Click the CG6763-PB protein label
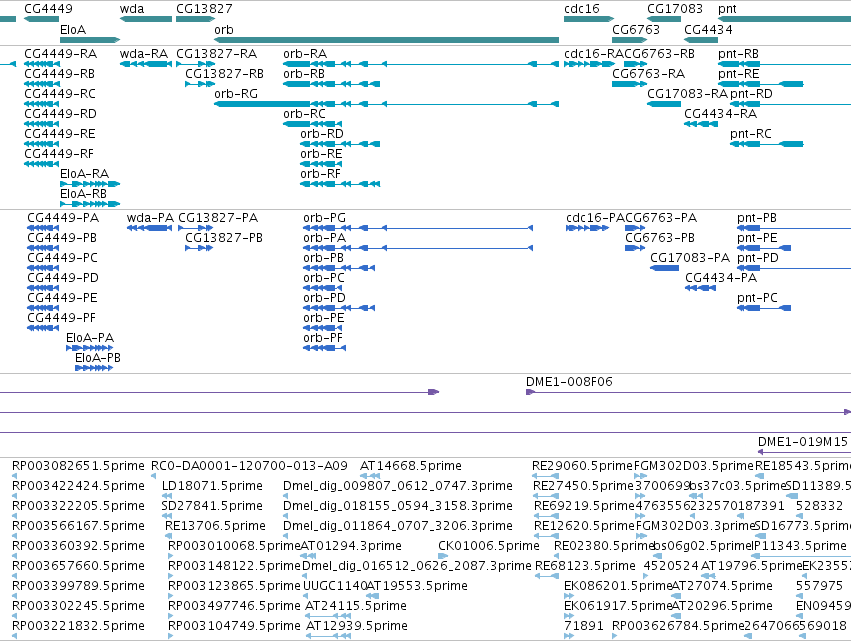Viewport: 851px width, 641px height. (x=660, y=238)
